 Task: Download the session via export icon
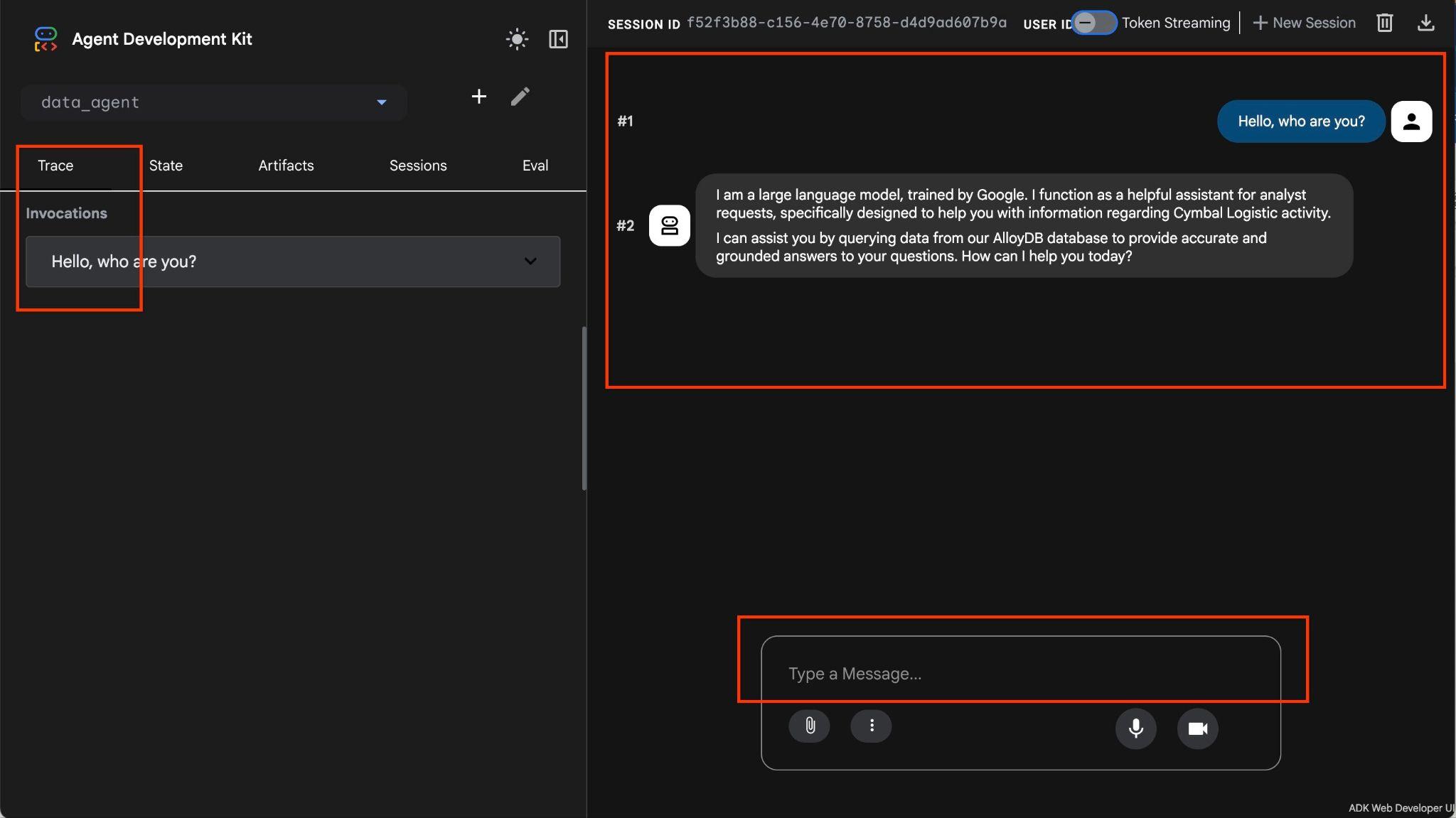point(1425,23)
